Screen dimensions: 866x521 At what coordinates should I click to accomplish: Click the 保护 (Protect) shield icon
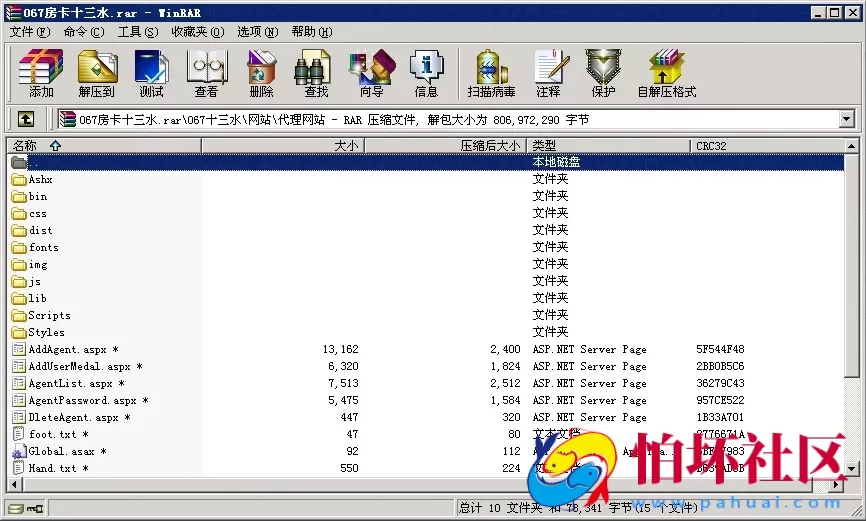point(603,73)
